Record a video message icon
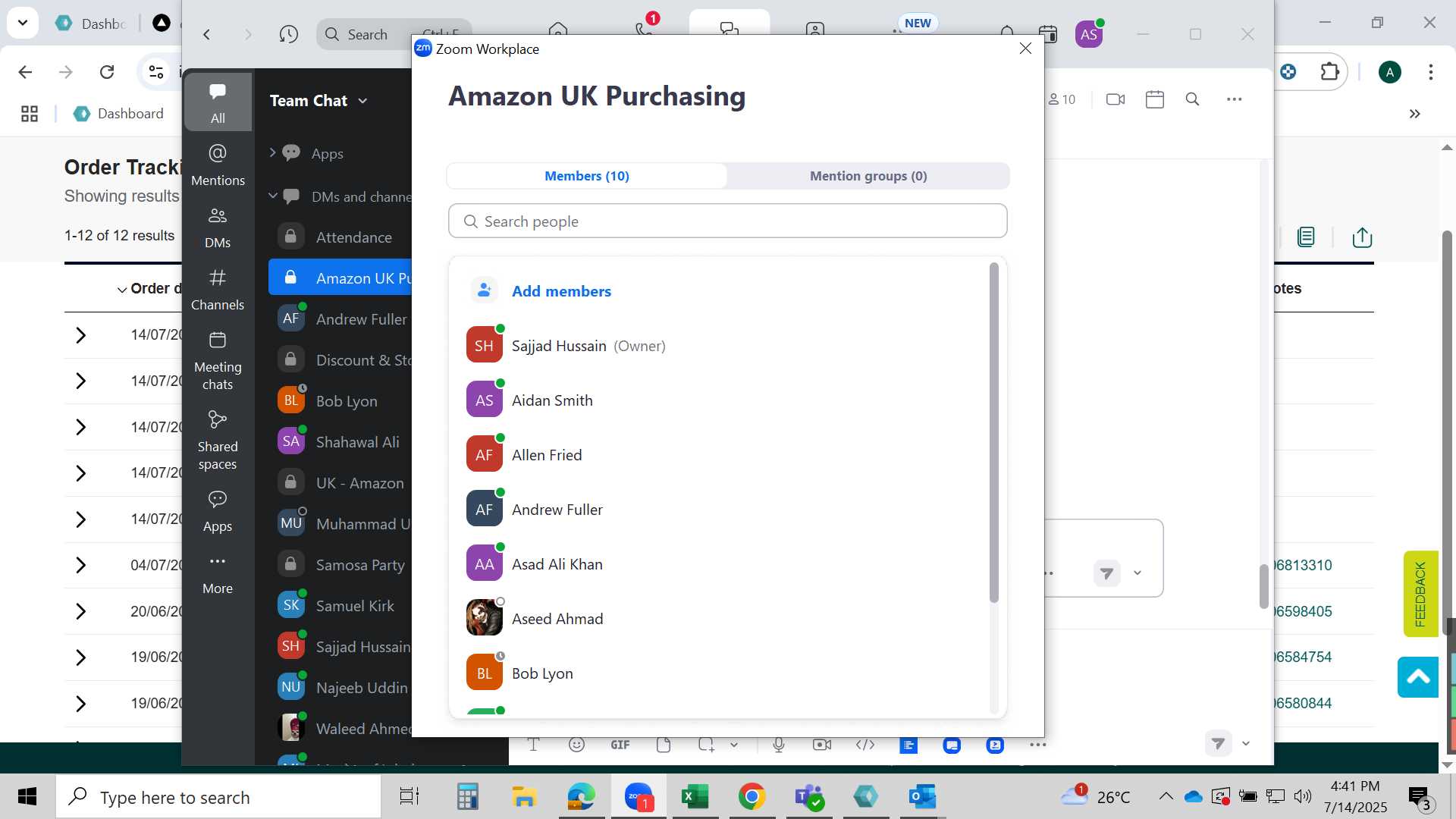Image resolution: width=1456 pixels, height=819 pixels. [822, 745]
